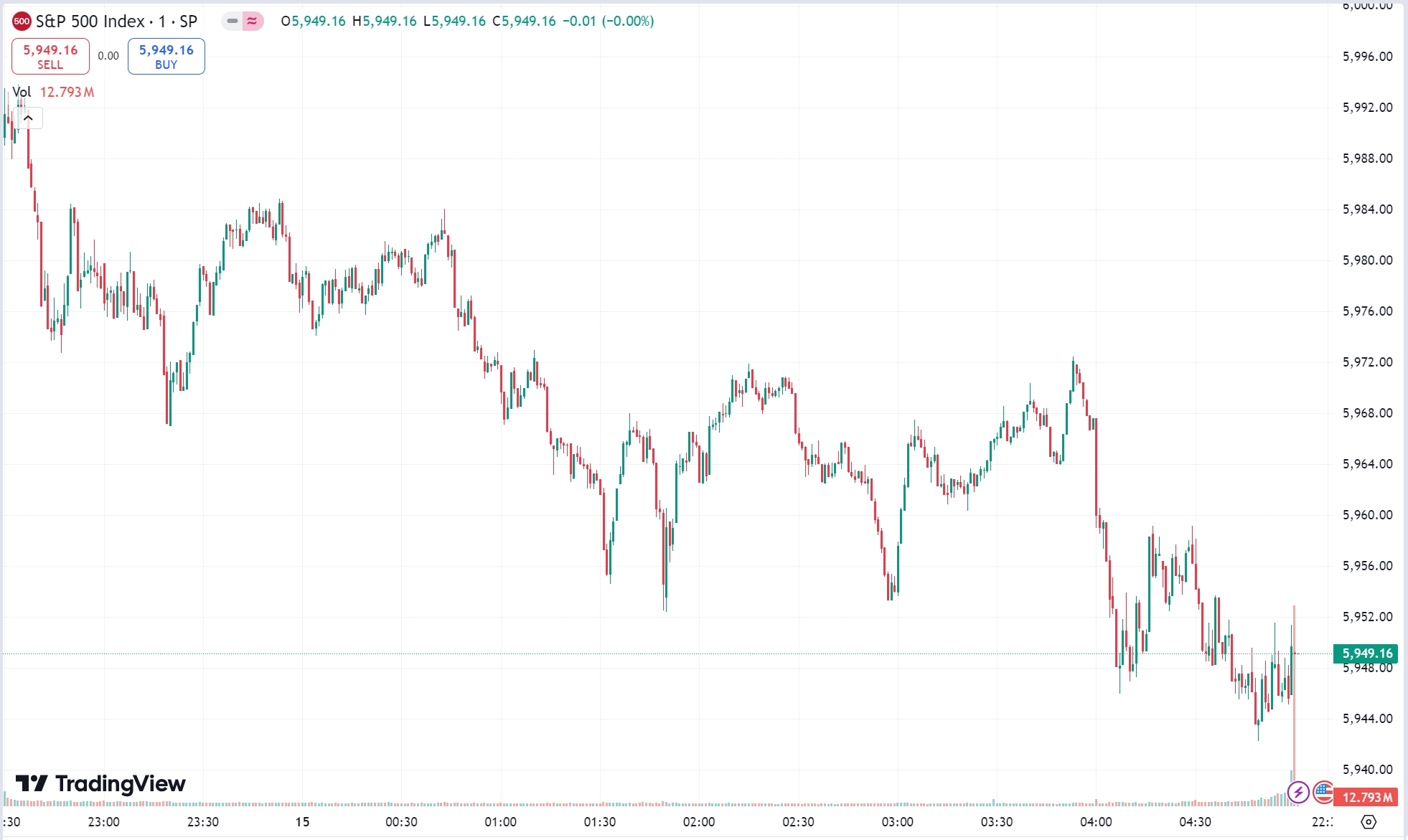This screenshot has width=1408, height=840.
Task: Toggle the legend values pill switch
Action: 242,22
